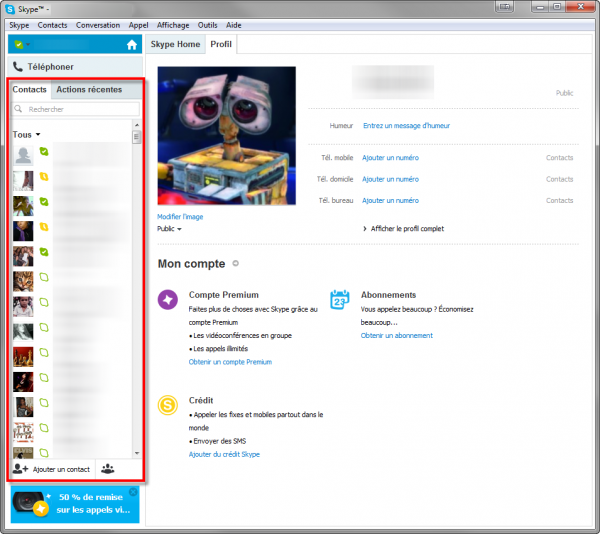Click the Abonnements calendar icon
600x534 pixels.
coord(340,300)
